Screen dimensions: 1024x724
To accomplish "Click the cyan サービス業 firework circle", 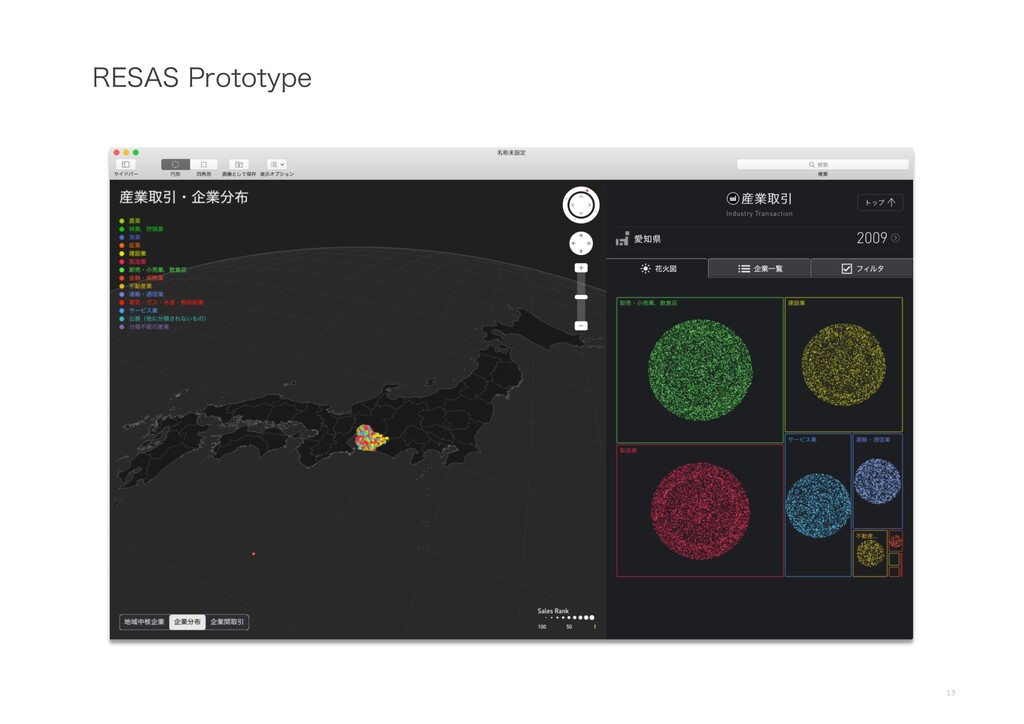I will pyautogui.click(x=818, y=505).
